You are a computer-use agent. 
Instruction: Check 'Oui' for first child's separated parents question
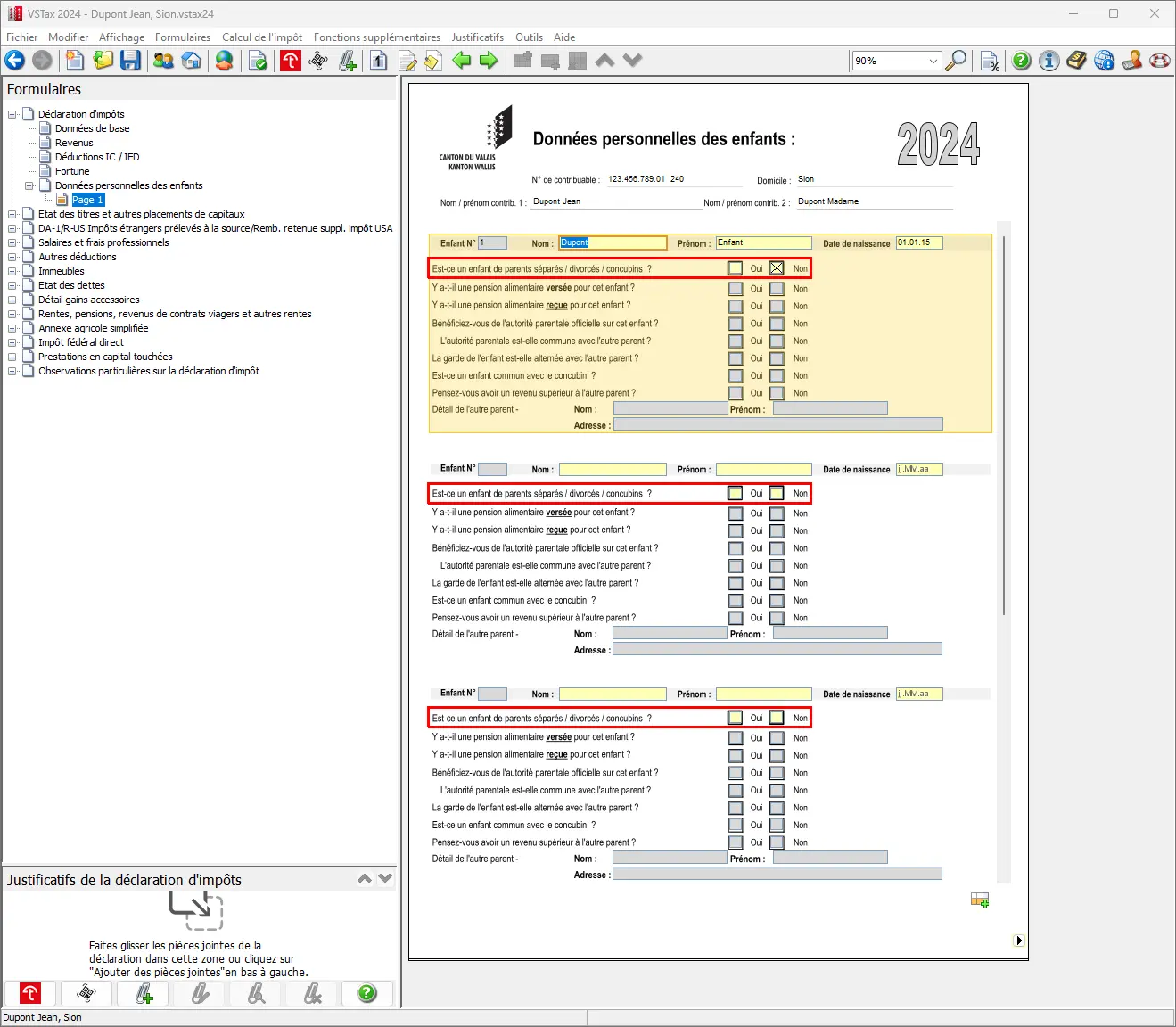tap(735, 268)
